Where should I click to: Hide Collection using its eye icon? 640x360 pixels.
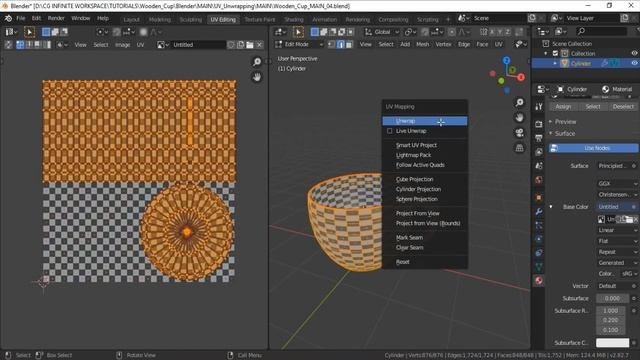click(634, 53)
